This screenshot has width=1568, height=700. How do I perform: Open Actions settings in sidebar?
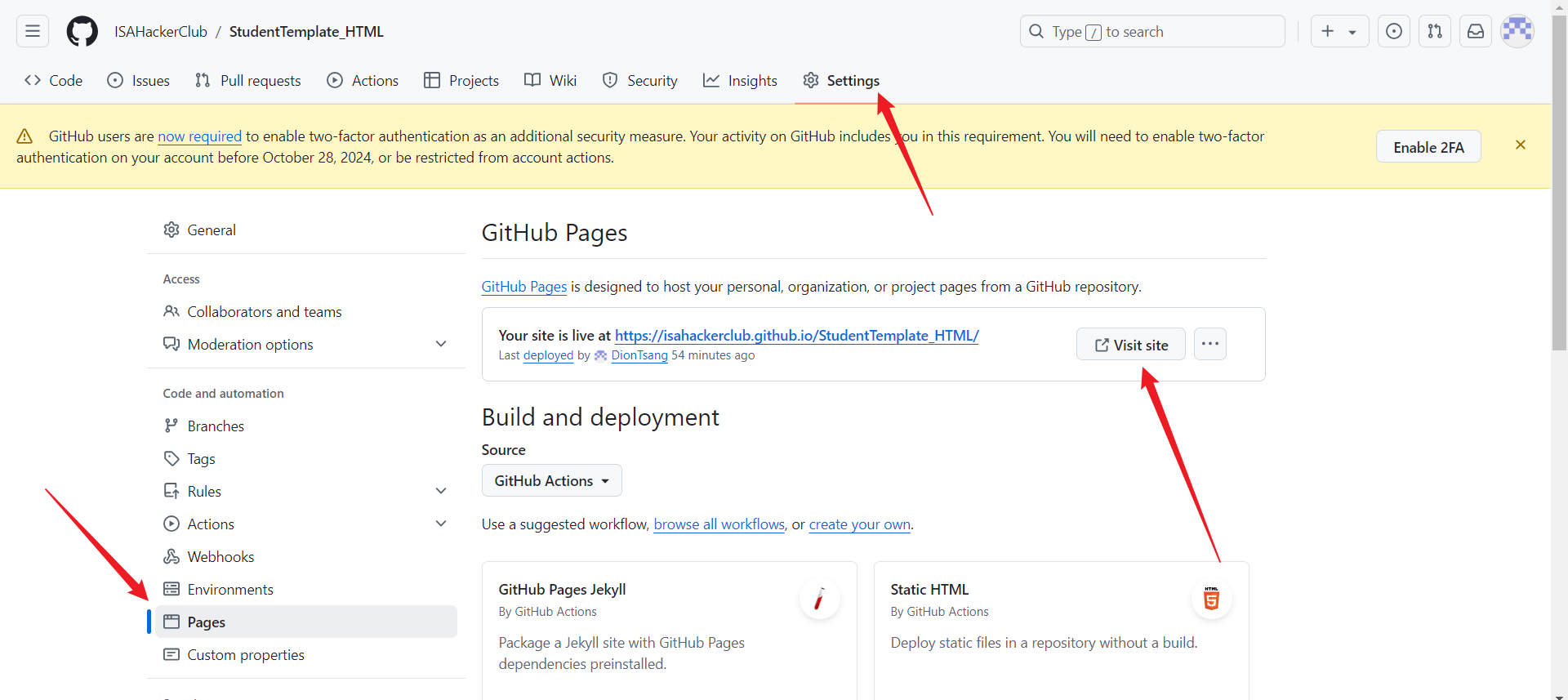click(306, 524)
